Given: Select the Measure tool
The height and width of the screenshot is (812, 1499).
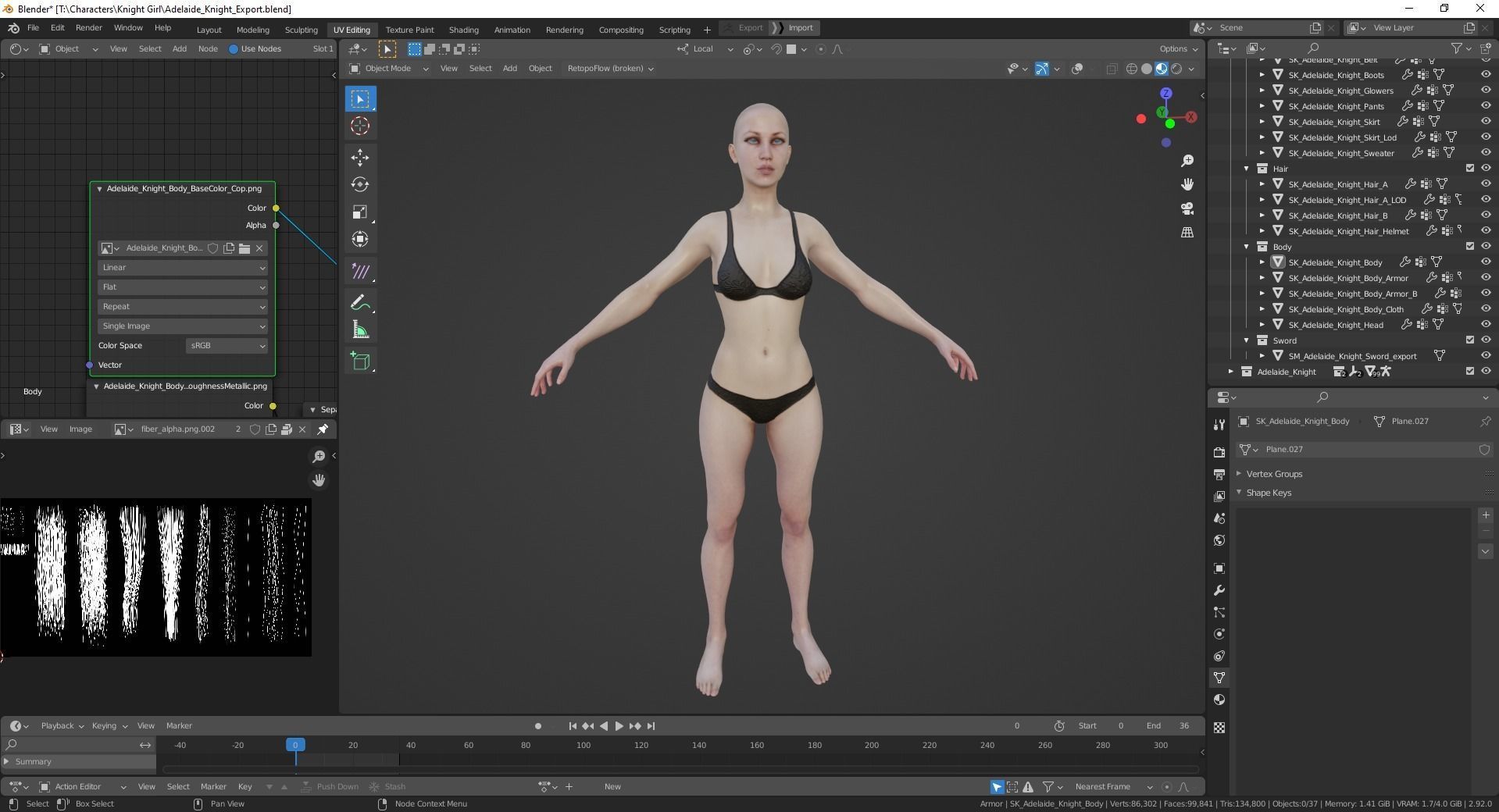Looking at the screenshot, I should 360,329.
